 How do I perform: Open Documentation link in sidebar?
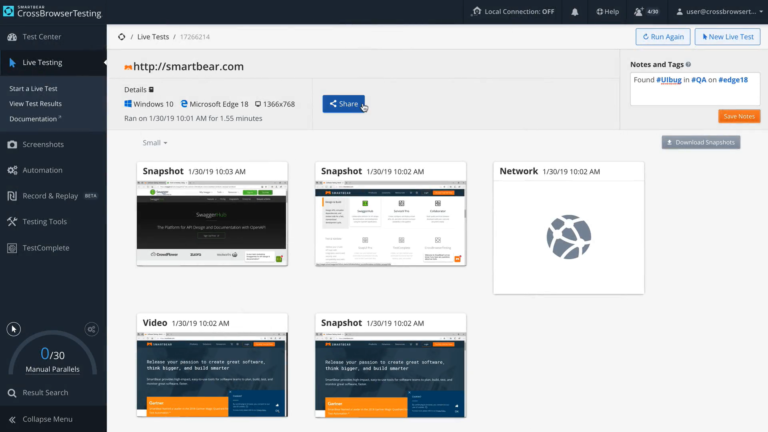[34, 119]
